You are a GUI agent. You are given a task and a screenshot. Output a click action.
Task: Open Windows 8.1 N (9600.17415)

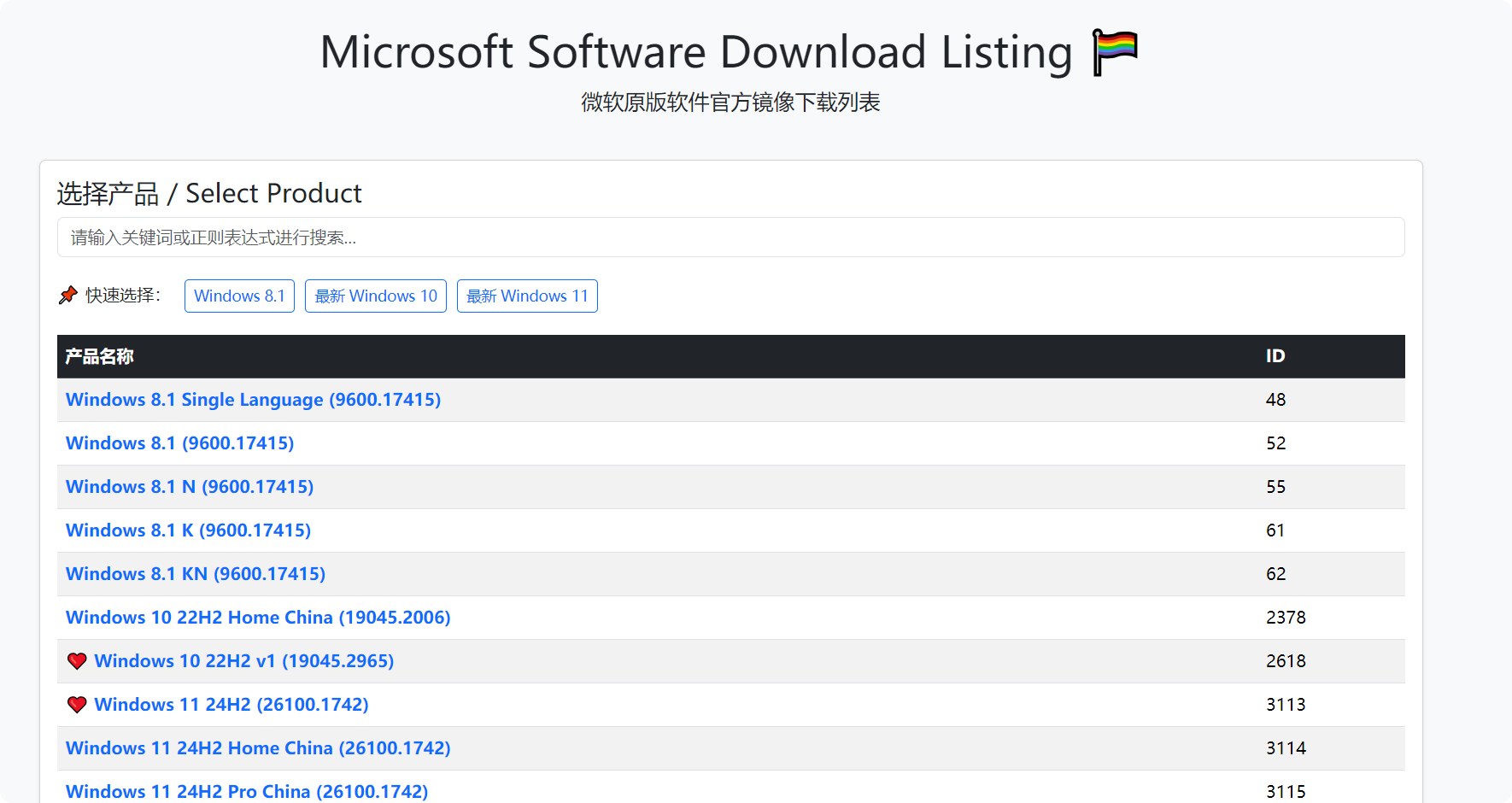click(x=190, y=487)
